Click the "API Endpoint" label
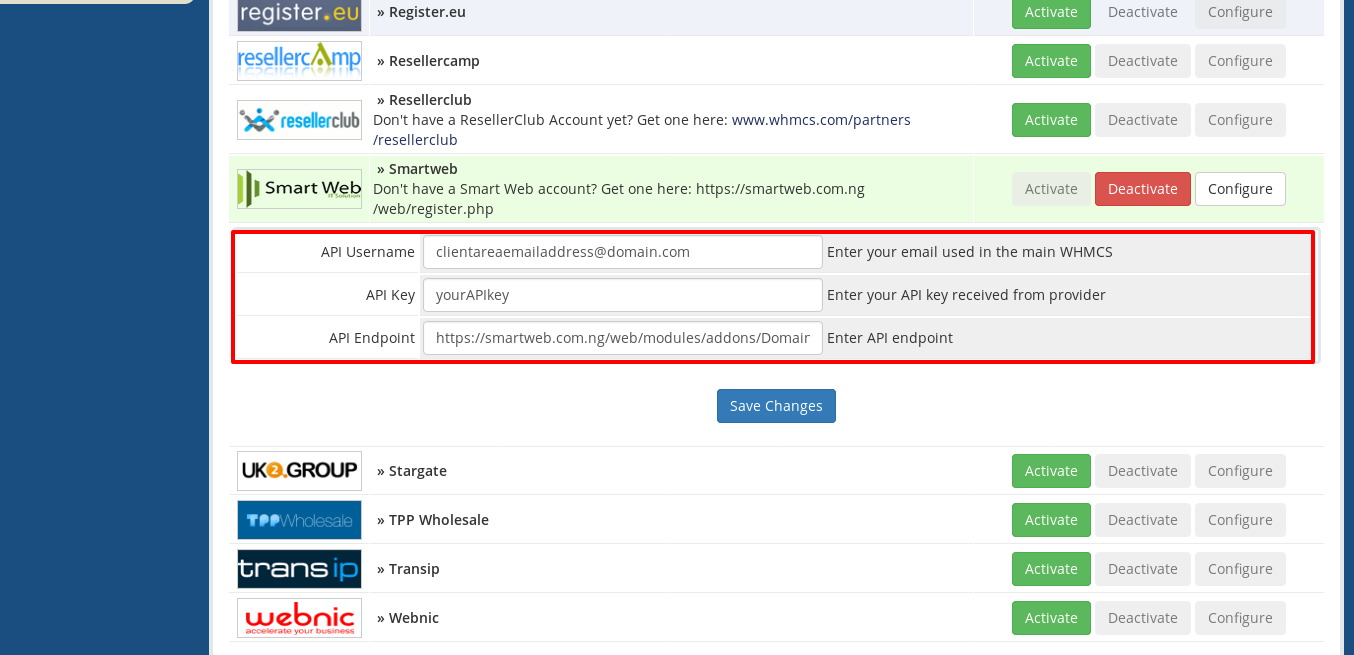The width and height of the screenshot is (1354, 655). [x=372, y=338]
